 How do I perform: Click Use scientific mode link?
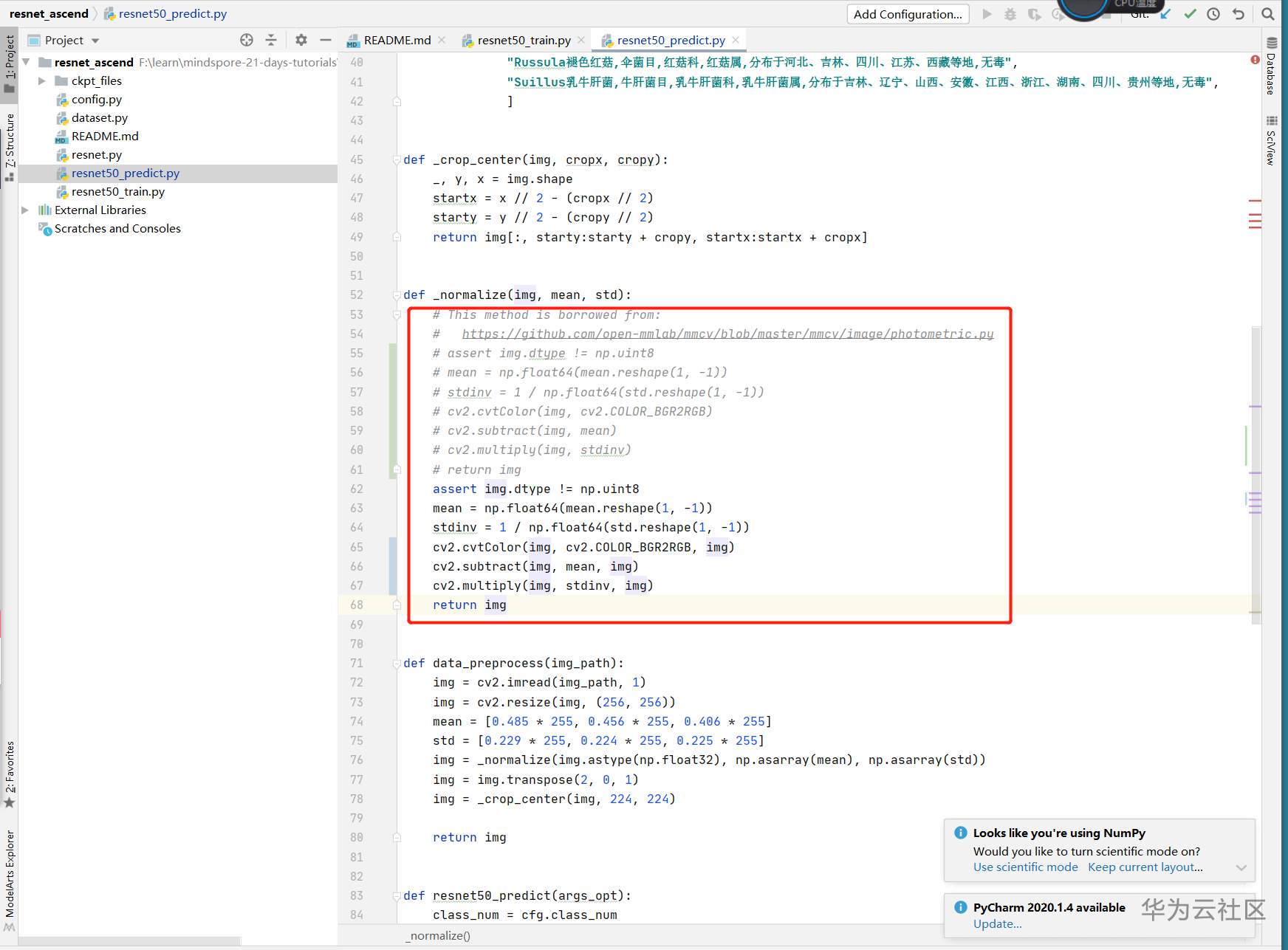tap(1025, 867)
